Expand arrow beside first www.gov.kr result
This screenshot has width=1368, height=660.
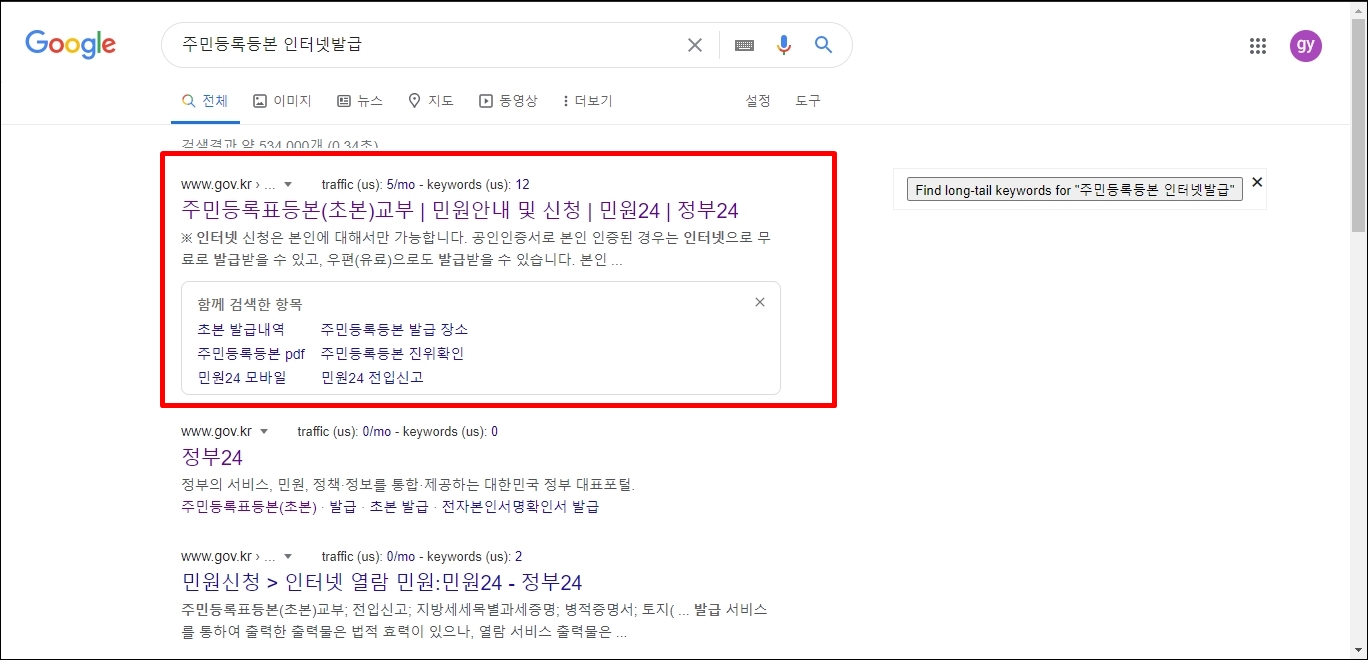[x=288, y=185]
